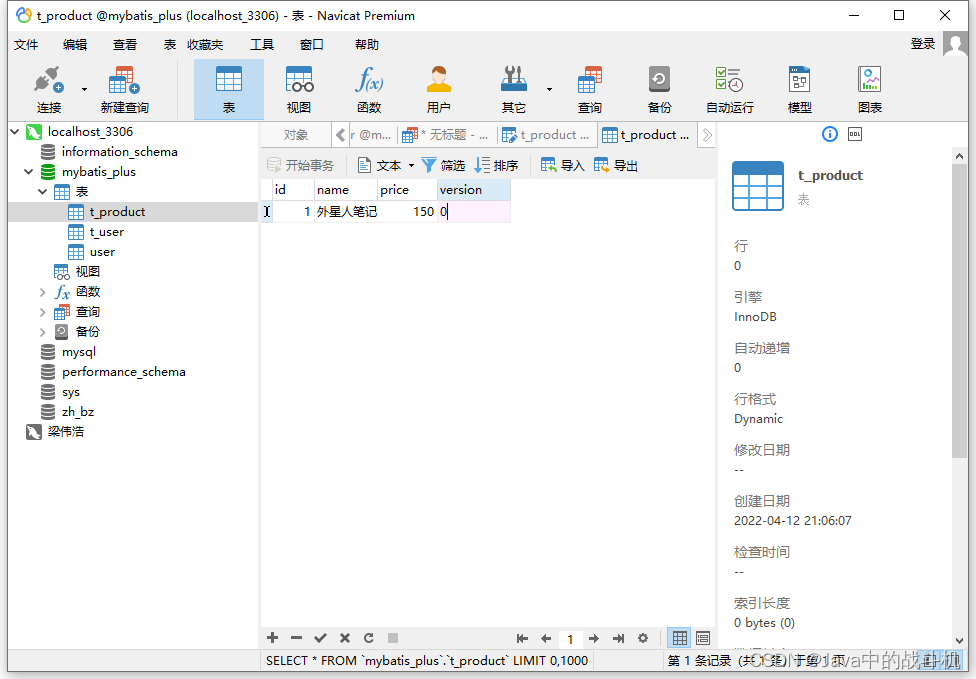The image size is (976, 679).
Task: Show the info panel via info icon
Action: (x=830, y=134)
